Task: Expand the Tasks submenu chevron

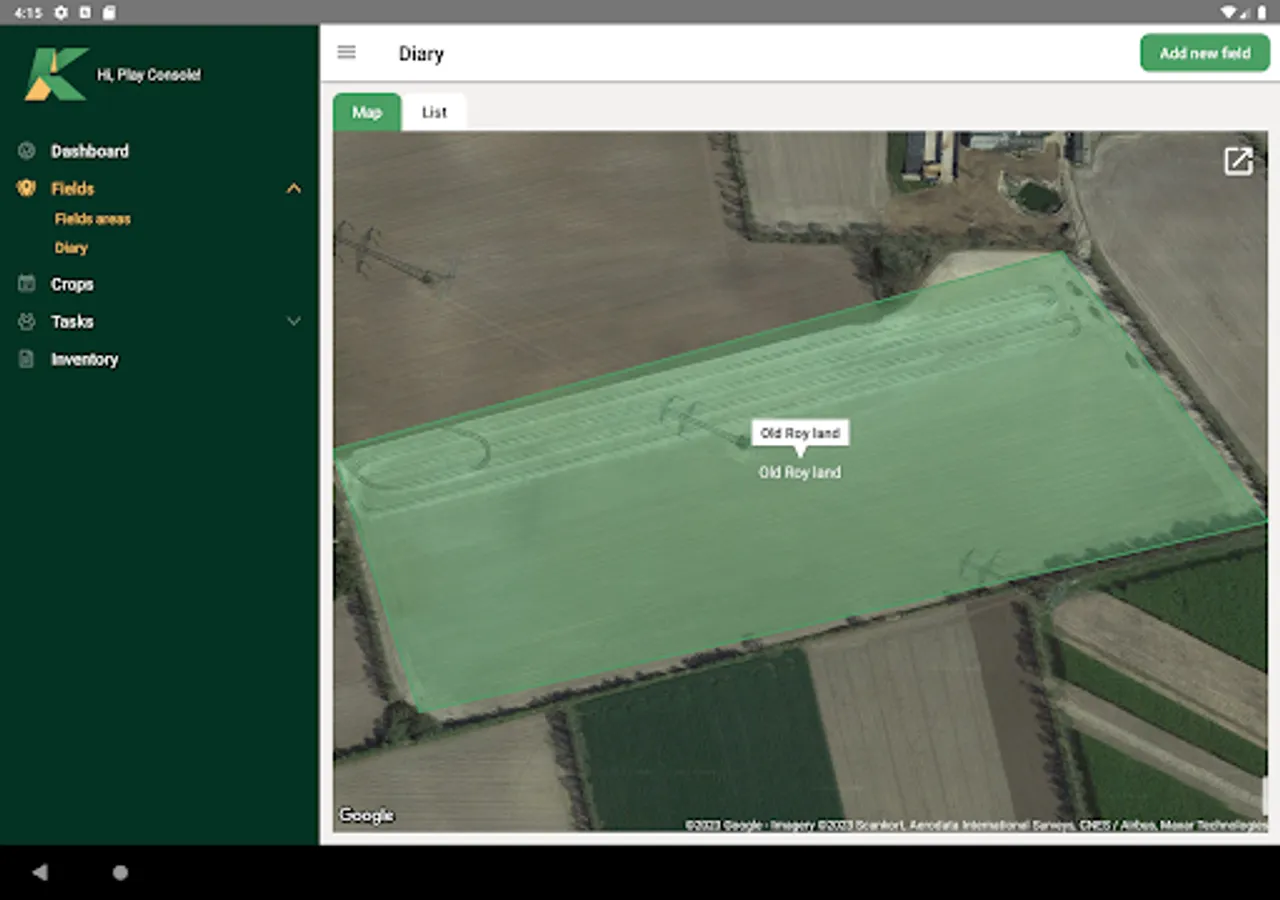Action: click(x=294, y=321)
